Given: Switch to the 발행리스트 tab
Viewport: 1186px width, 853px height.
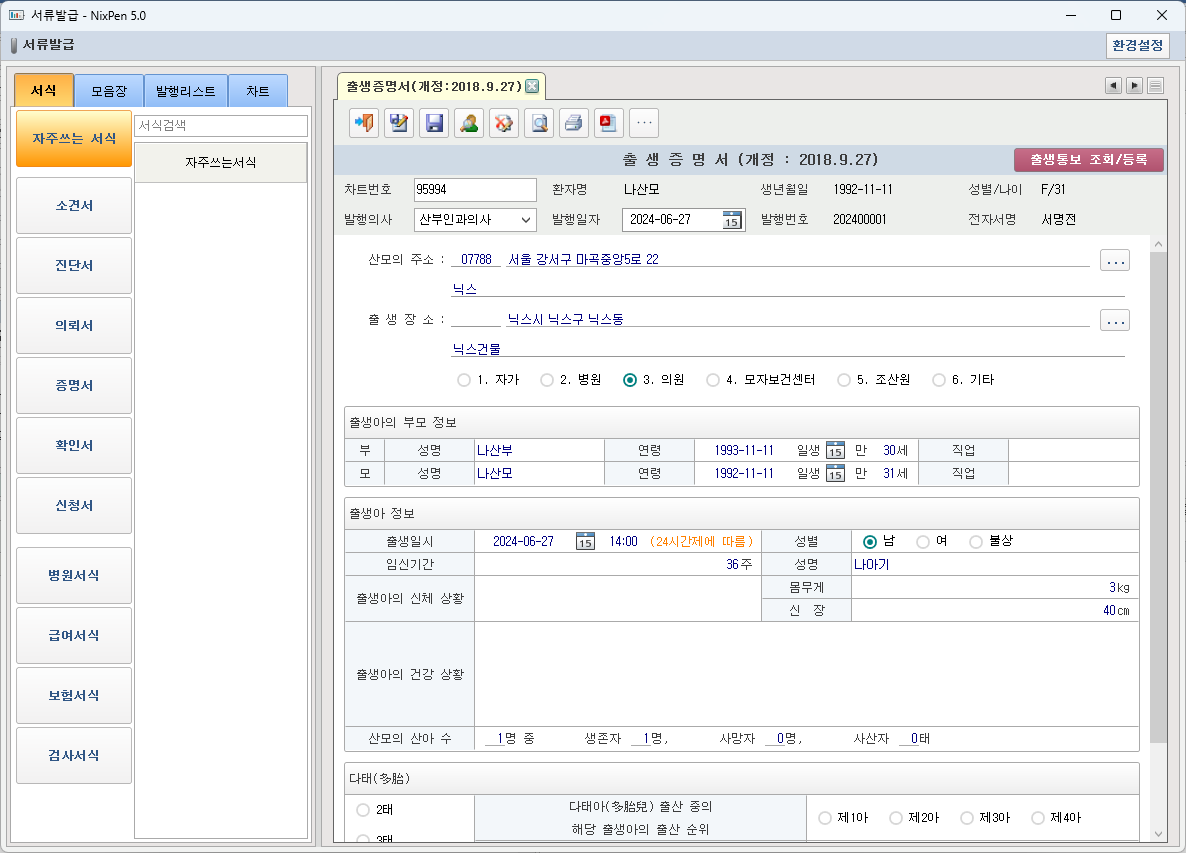Looking at the screenshot, I should pyautogui.click(x=185, y=91).
